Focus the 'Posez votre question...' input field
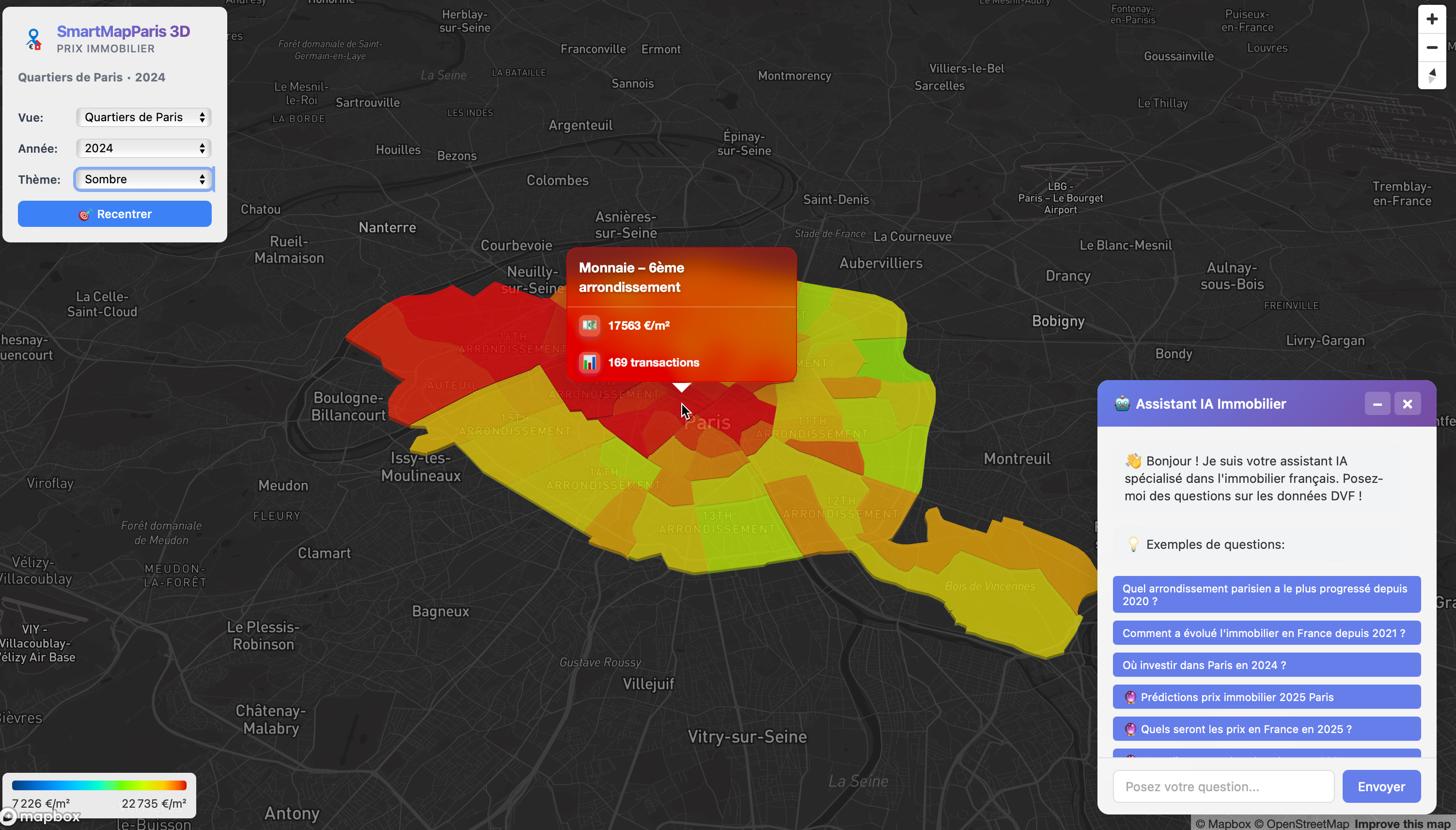 point(1223,787)
